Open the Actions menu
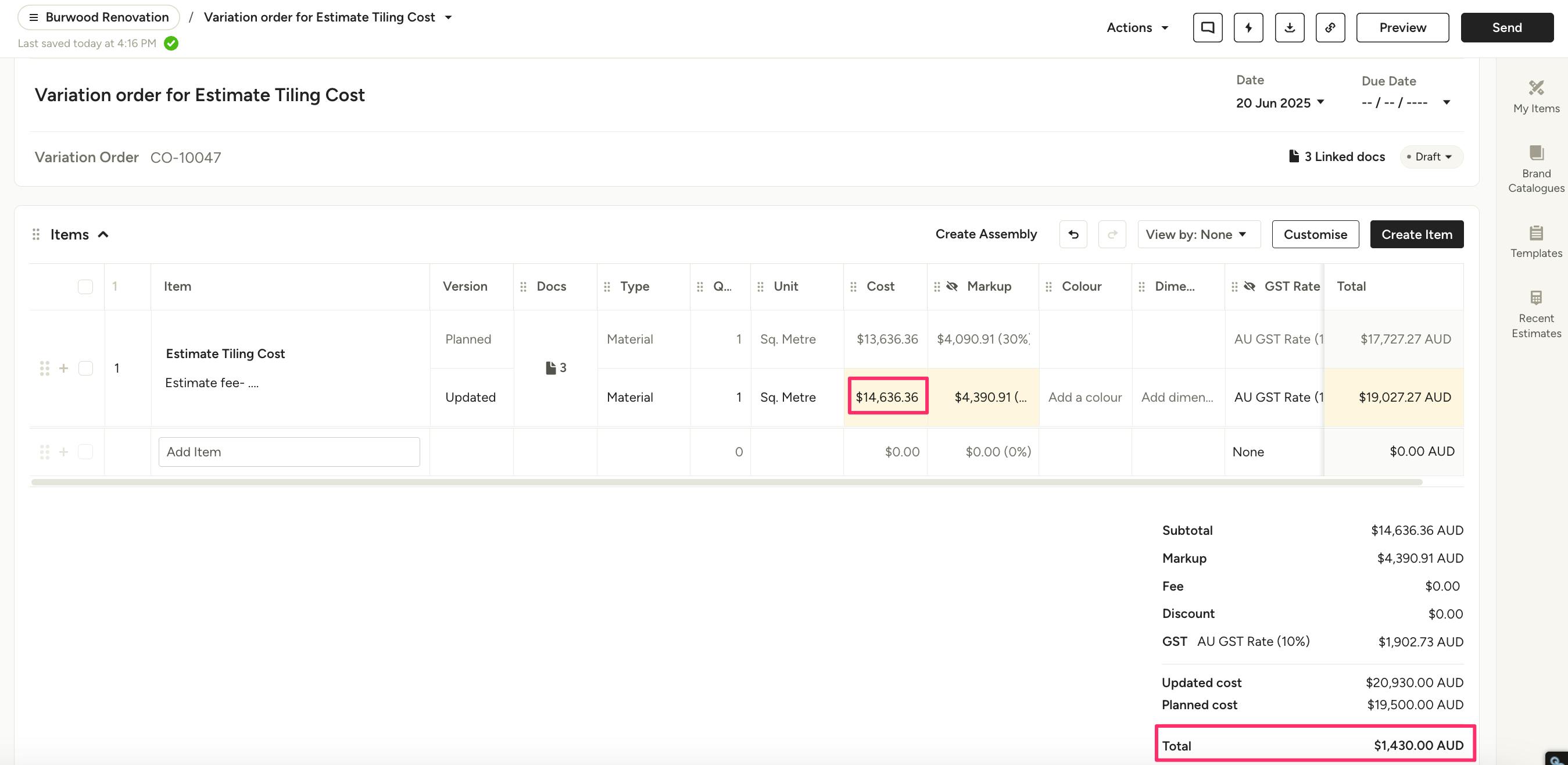 pos(1137,27)
